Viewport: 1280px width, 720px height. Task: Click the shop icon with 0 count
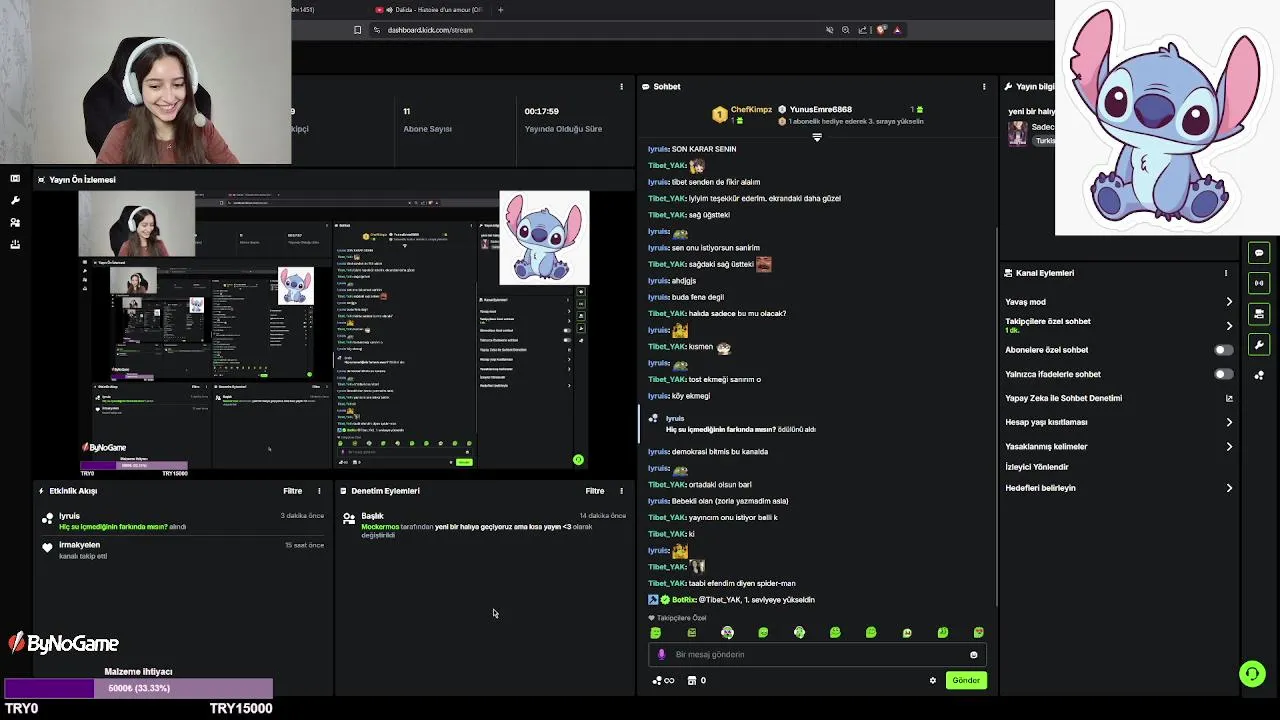coord(696,680)
